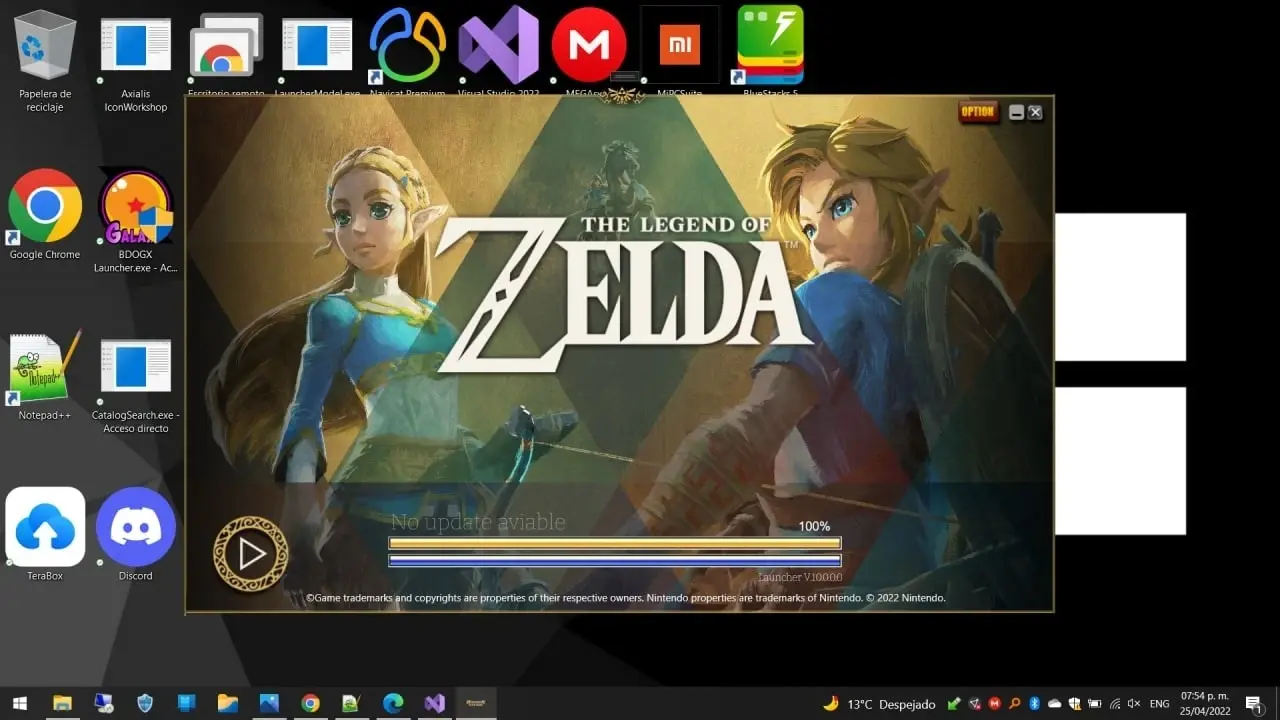1280x720 pixels.
Task: Open Discord desktop shortcut
Action: (136, 534)
